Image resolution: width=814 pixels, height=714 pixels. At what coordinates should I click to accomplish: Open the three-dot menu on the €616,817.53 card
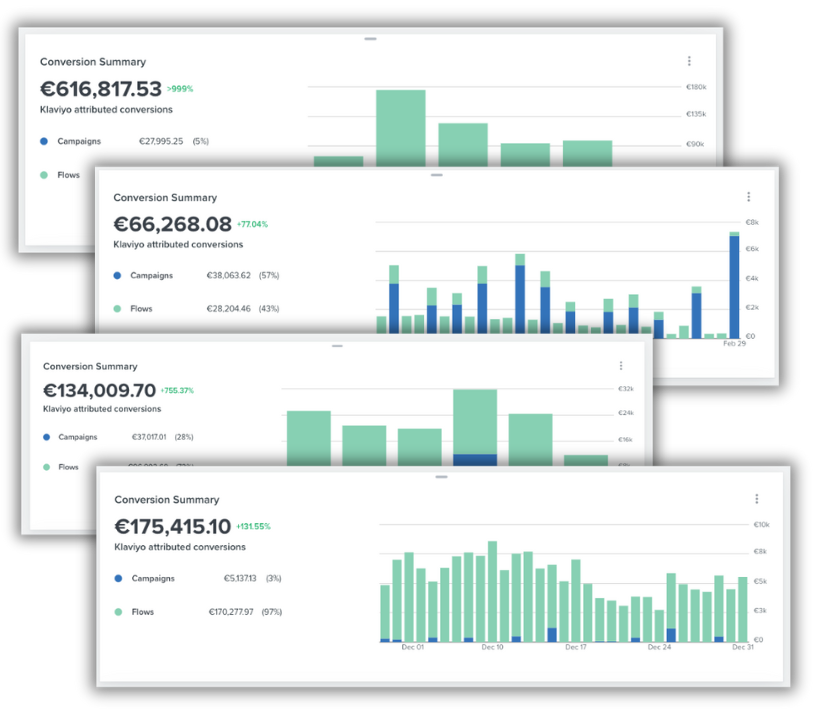[689, 62]
